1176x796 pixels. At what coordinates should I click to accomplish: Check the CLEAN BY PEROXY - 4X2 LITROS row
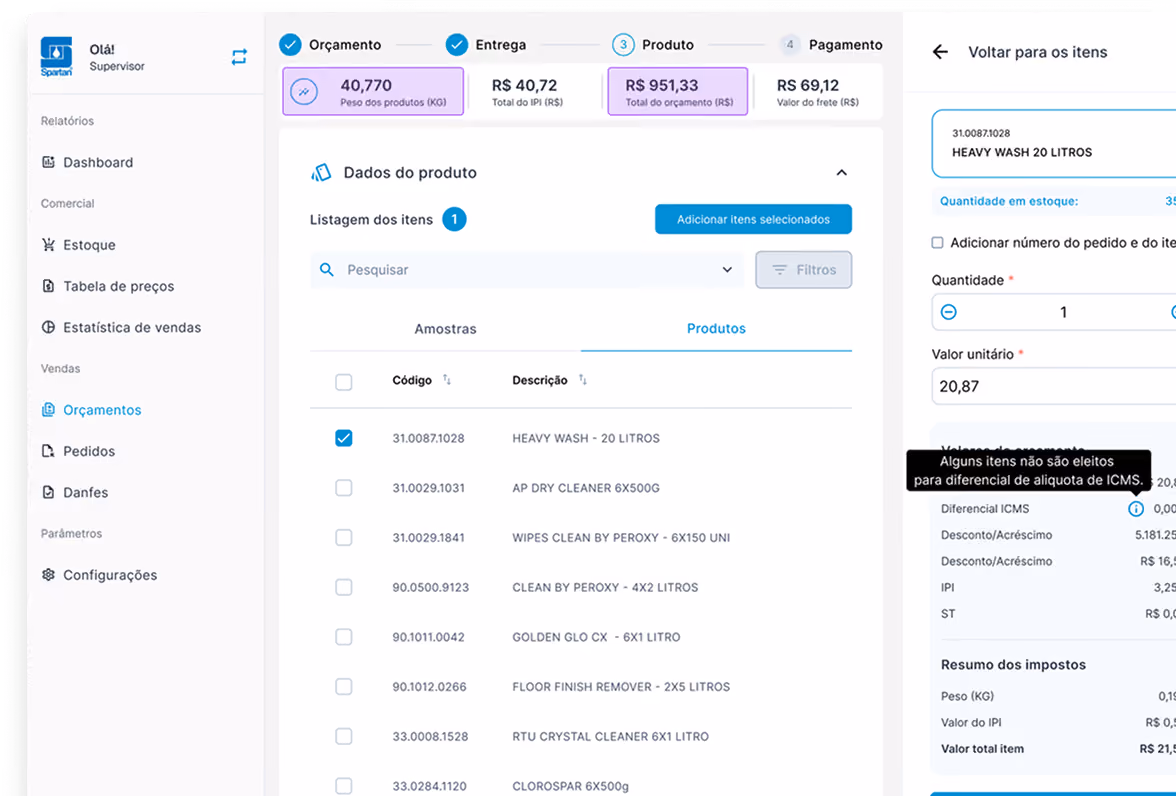[344, 587]
